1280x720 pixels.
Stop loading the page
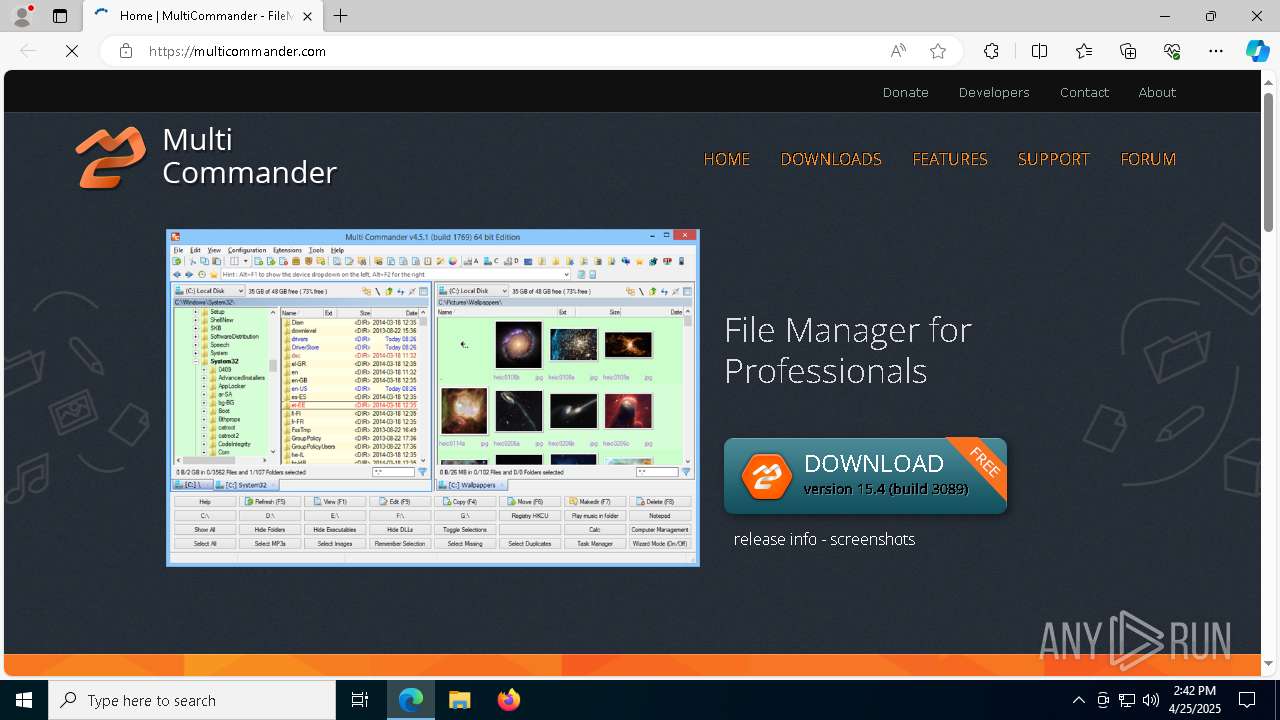click(72, 51)
